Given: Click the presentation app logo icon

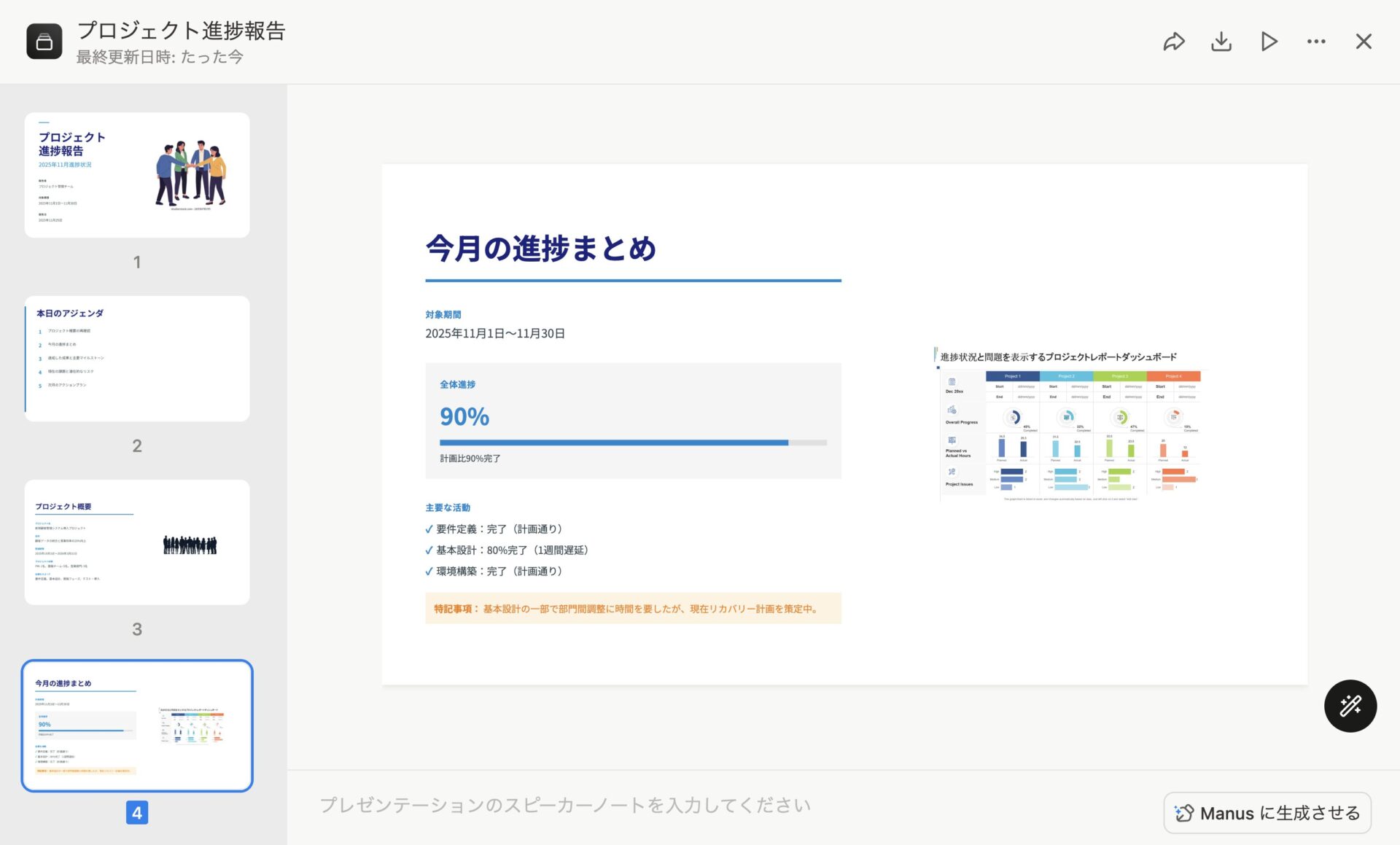Looking at the screenshot, I should tap(44, 42).
